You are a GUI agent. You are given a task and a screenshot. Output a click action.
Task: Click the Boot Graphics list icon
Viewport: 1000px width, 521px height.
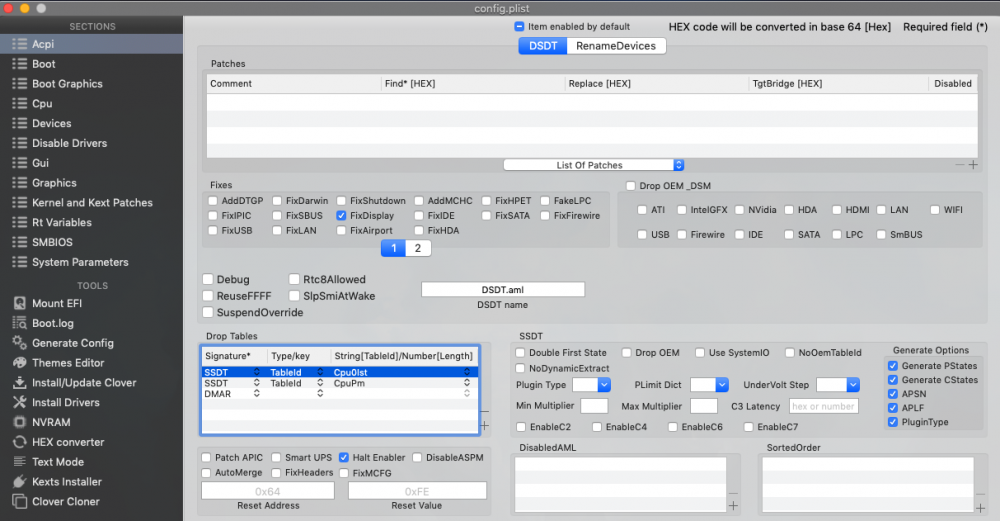pyautogui.click(x=20, y=84)
